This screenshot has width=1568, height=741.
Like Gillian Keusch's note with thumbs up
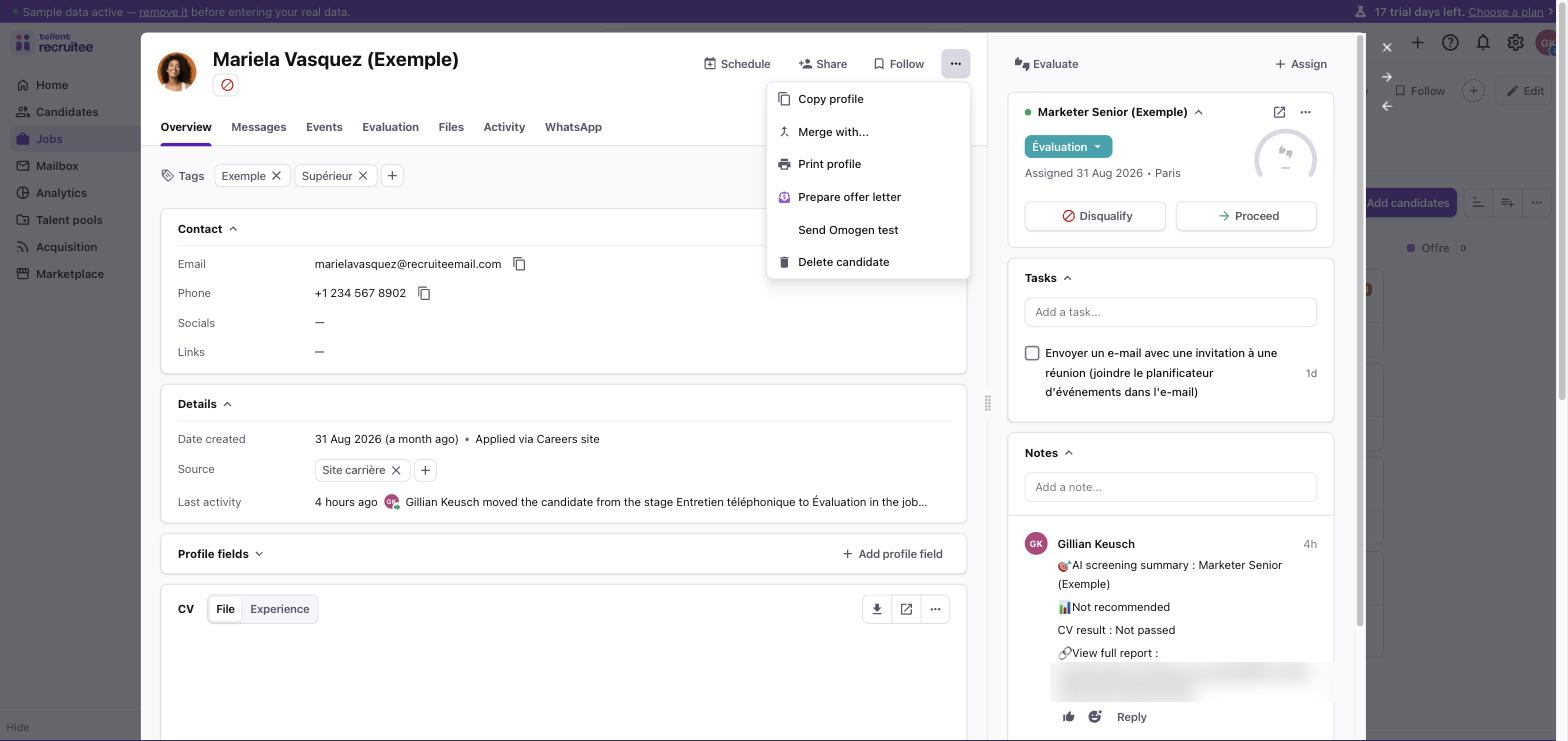pyautogui.click(x=1068, y=717)
